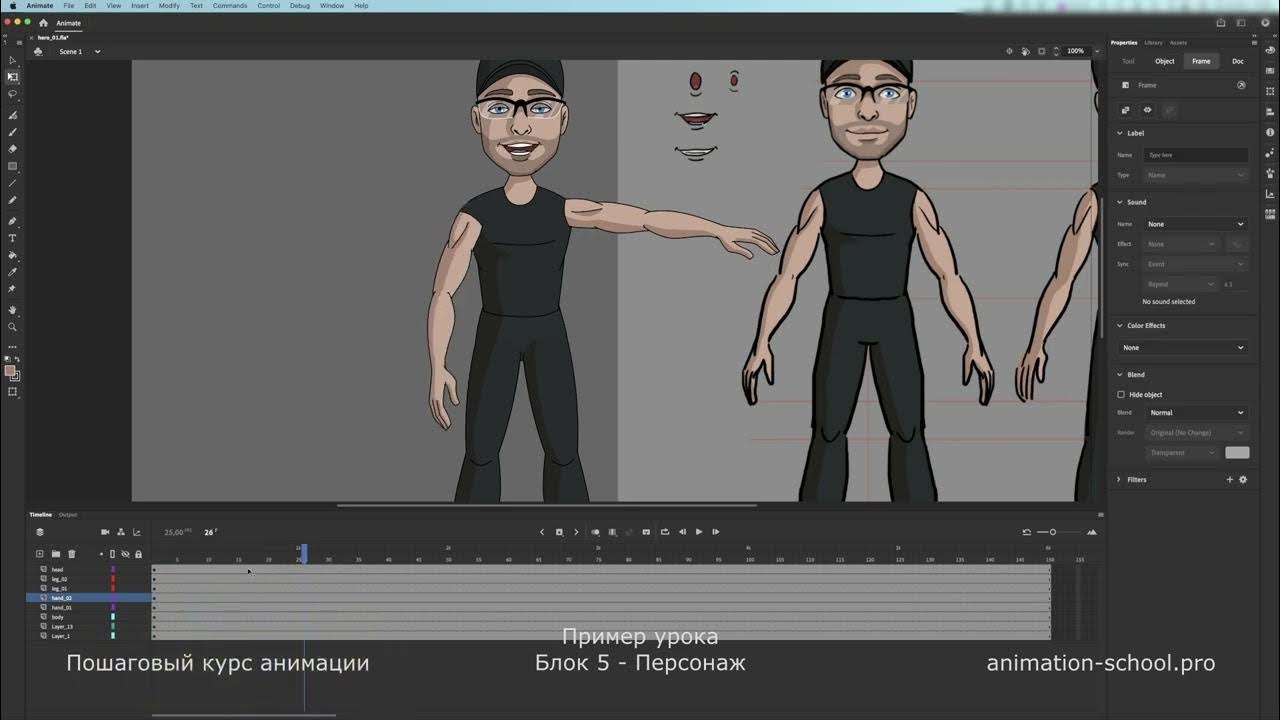1280x720 pixels.
Task: Click the New Layer icon
Action: [40, 554]
